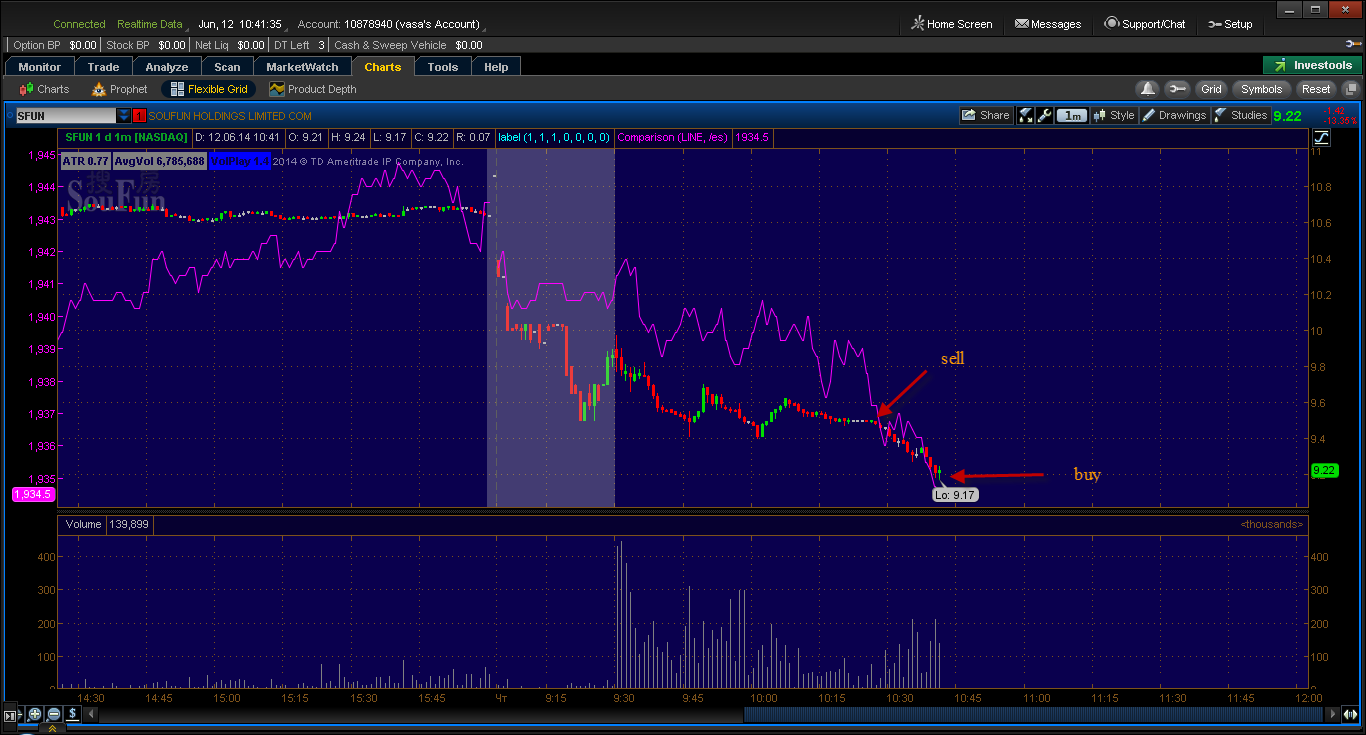Switch to the MarketWatch tab
Image resolution: width=1366 pixels, height=735 pixels.
coord(302,67)
